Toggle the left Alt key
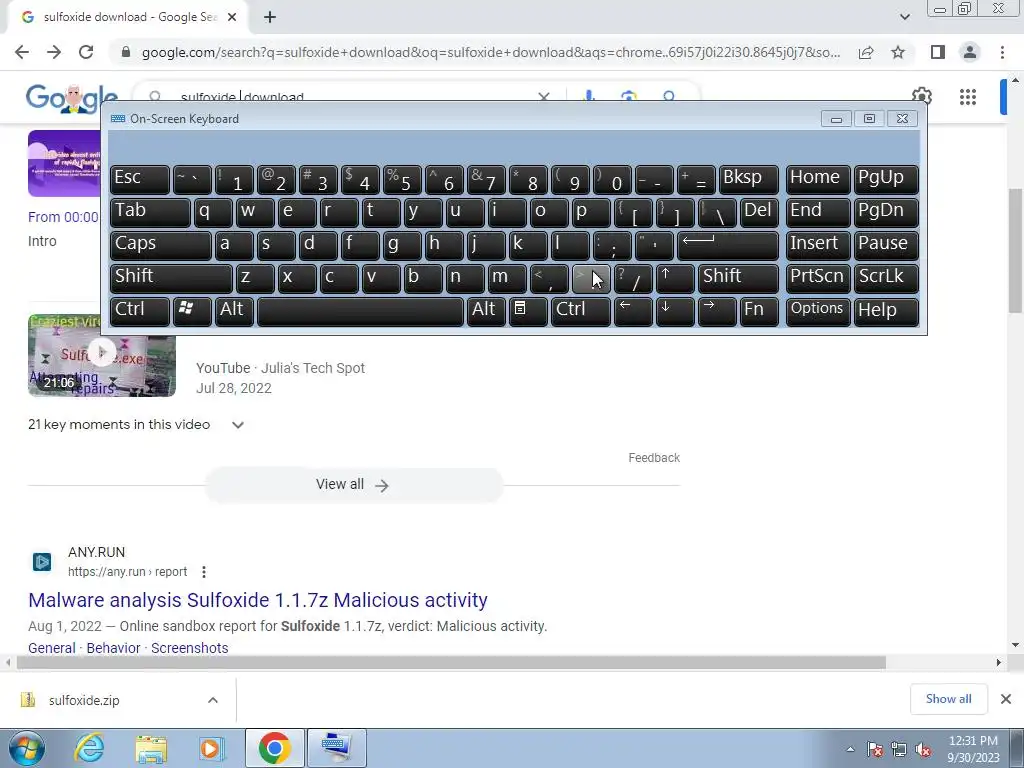Screen dimensions: 1024x768 tap(234, 311)
